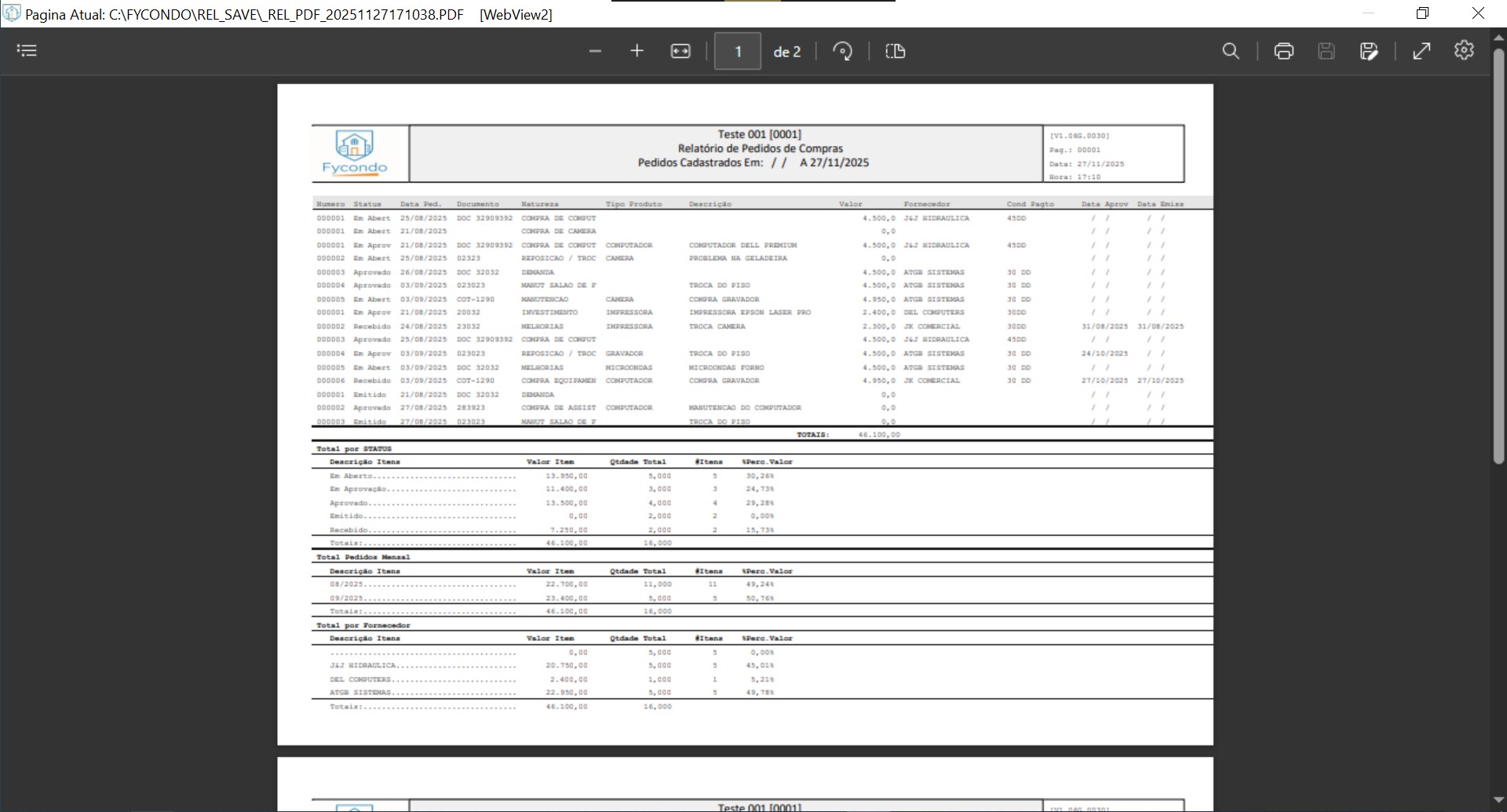Restore down the application window
The image size is (1507, 812).
tap(1422, 13)
